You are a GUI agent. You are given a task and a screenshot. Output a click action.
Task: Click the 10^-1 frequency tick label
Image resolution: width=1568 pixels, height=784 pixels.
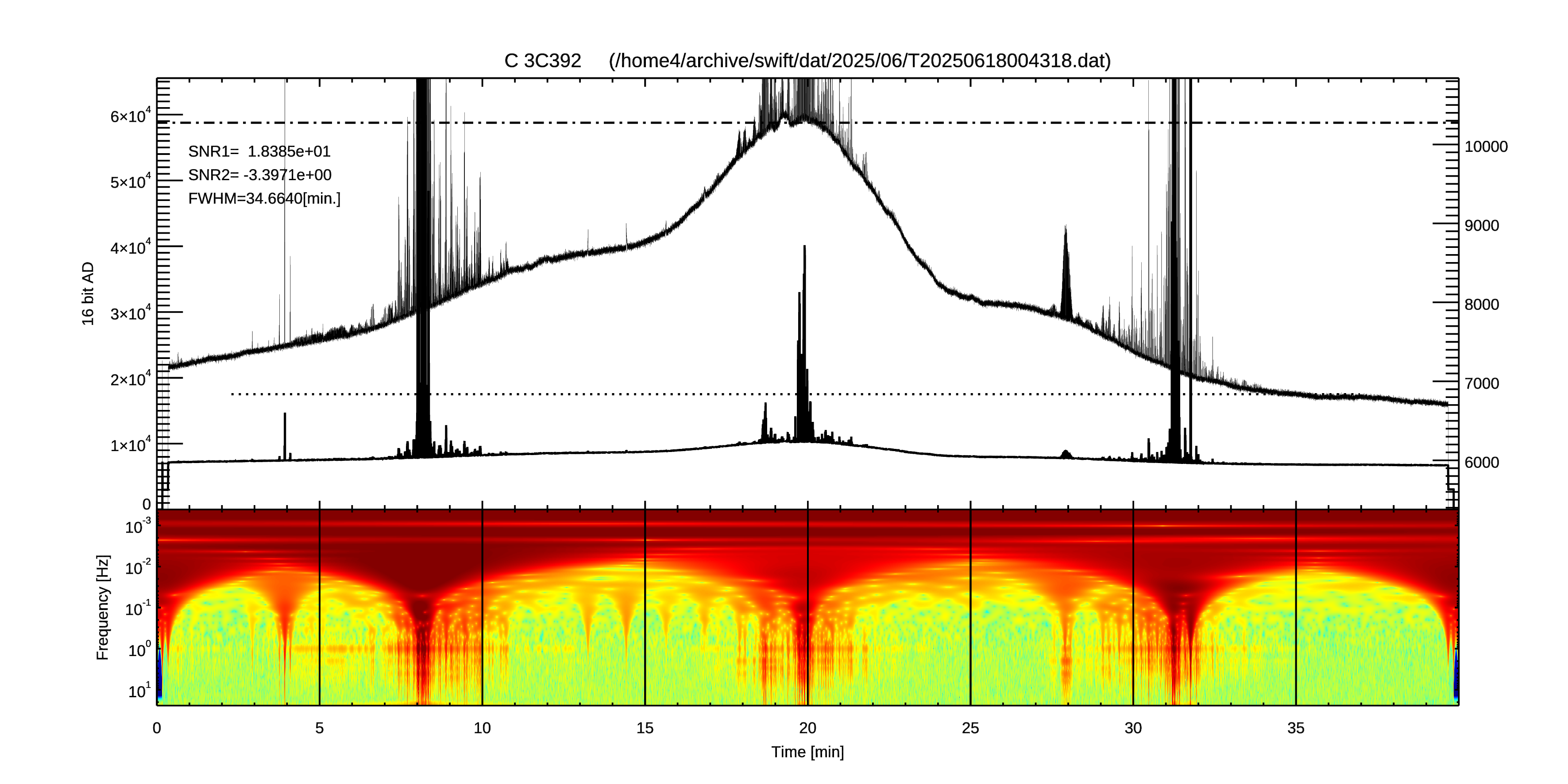click(x=138, y=608)
